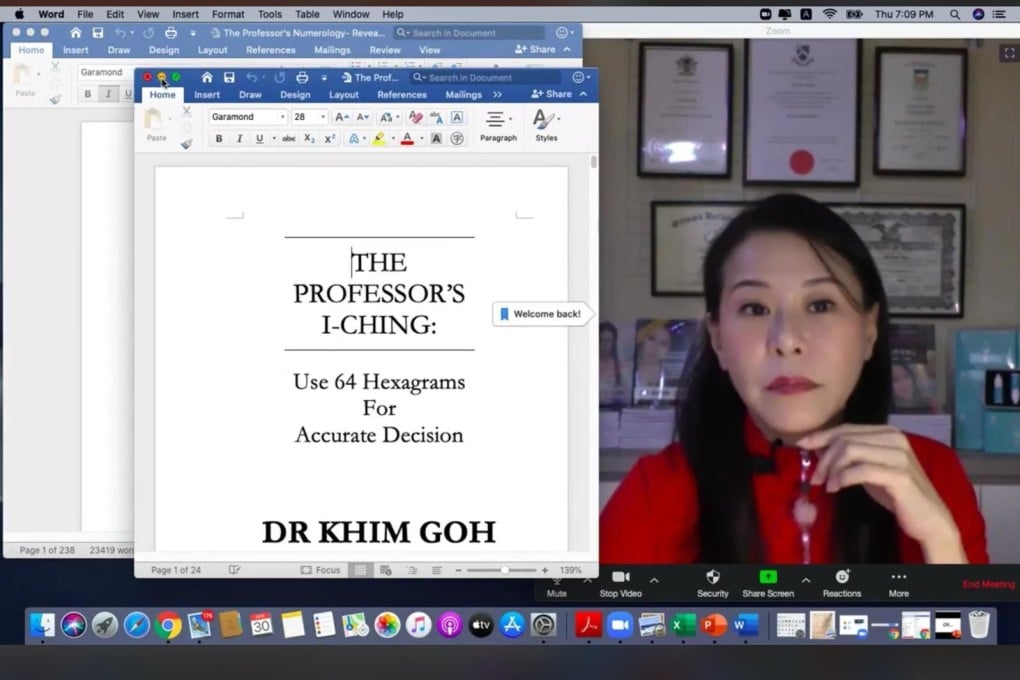
Task: Open the Welcome back chat notification
Action: [541, 313]
